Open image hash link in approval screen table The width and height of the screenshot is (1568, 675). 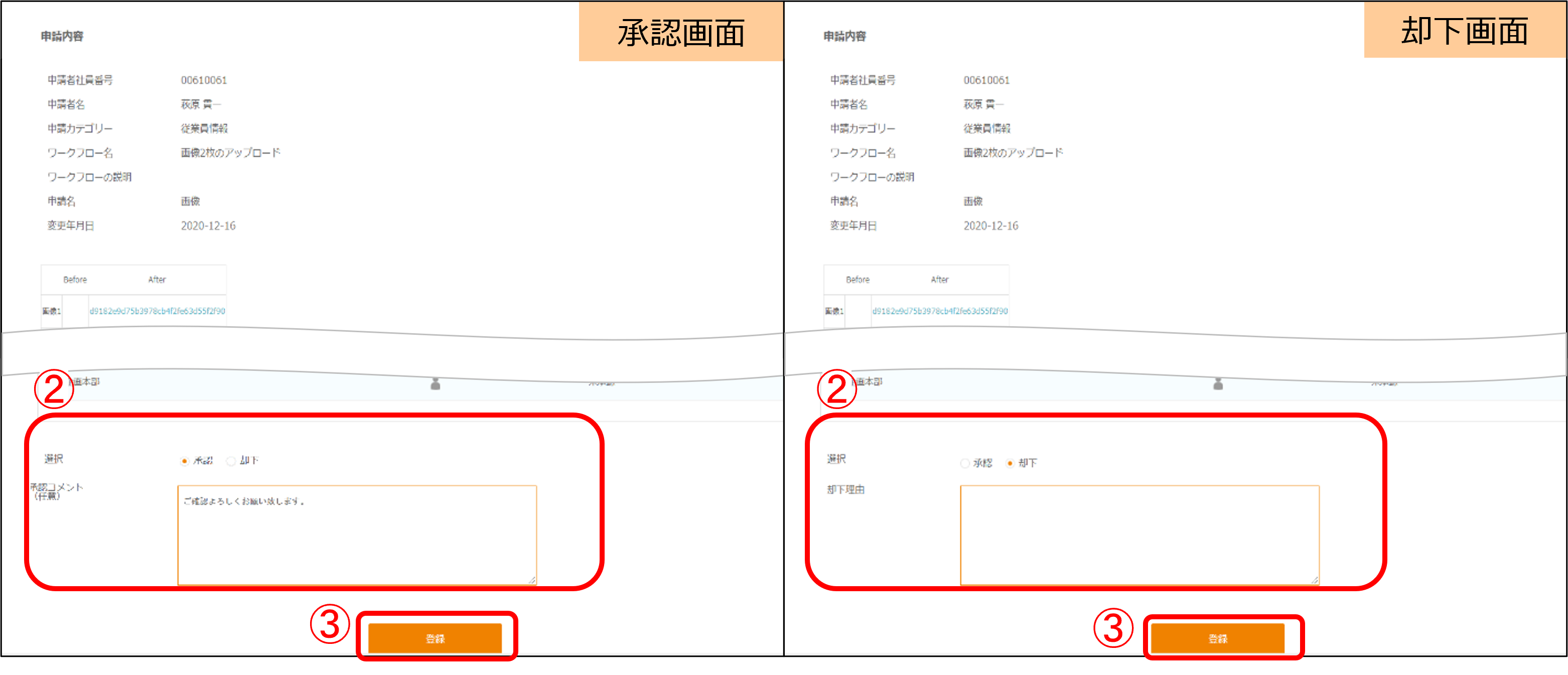pyautogui.click(x=157, y=311)
